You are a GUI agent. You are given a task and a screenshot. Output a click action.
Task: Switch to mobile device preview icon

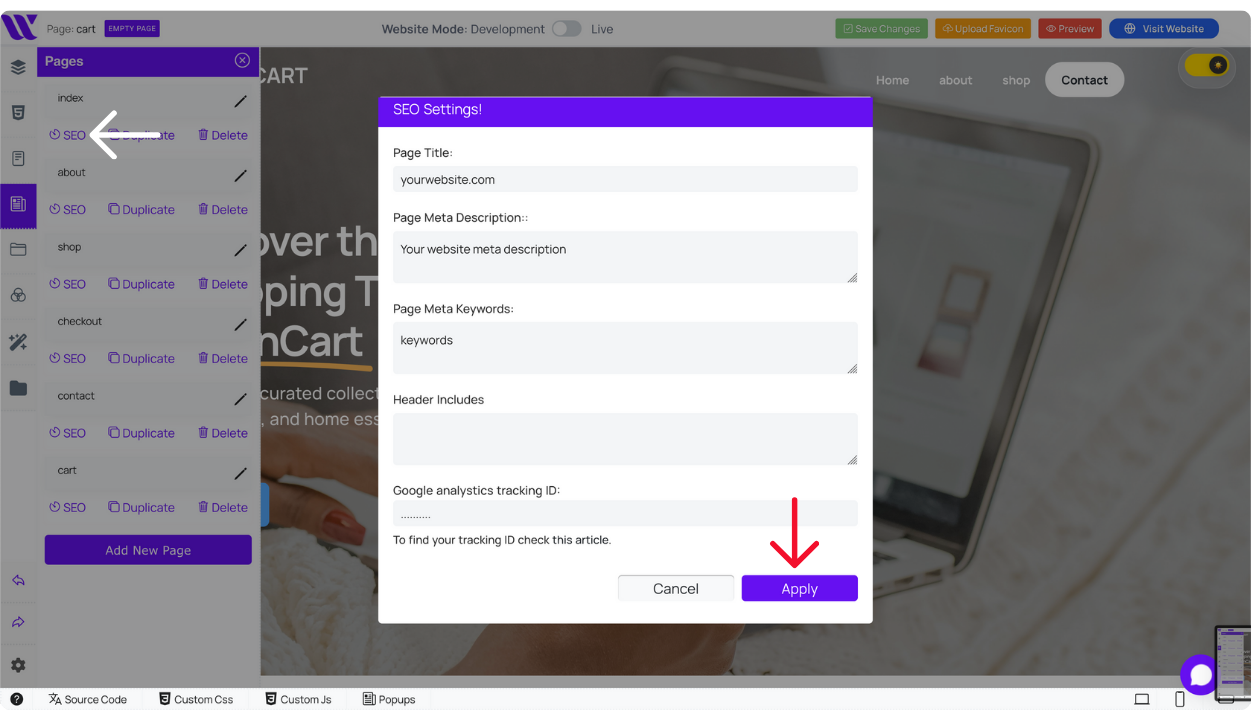pos(1180,699)
